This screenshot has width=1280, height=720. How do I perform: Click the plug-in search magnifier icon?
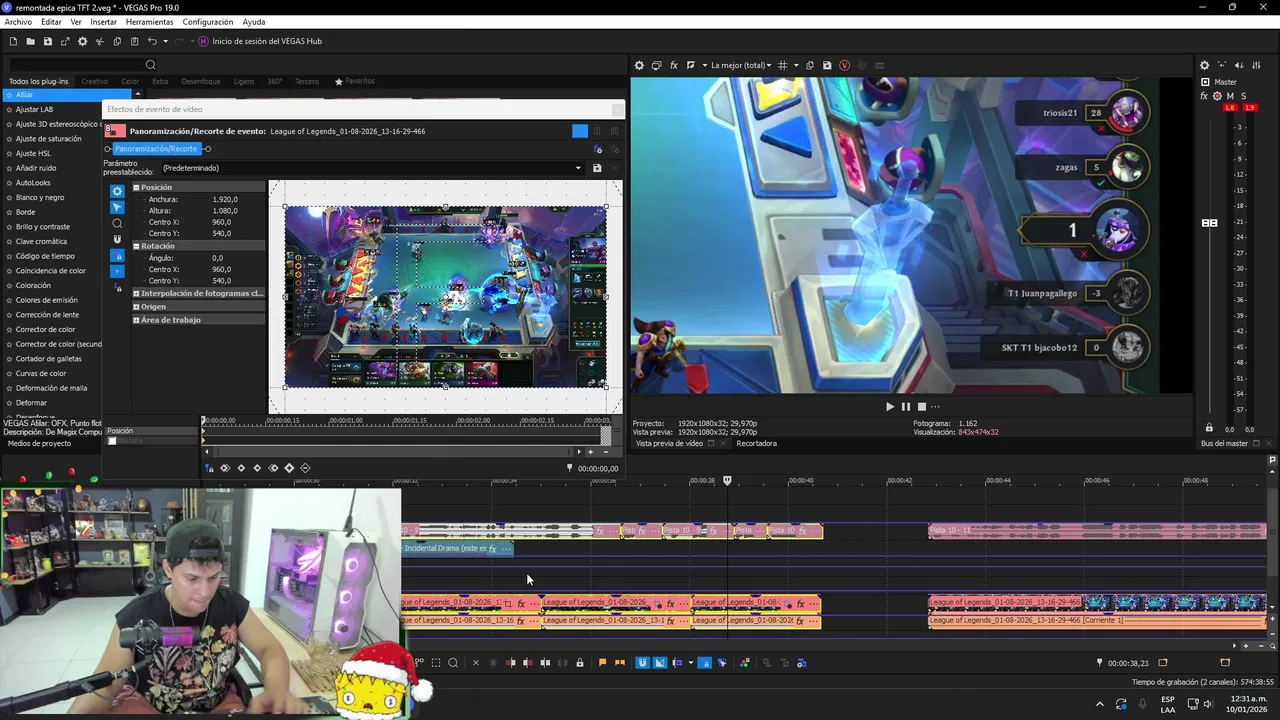point(151,65)
